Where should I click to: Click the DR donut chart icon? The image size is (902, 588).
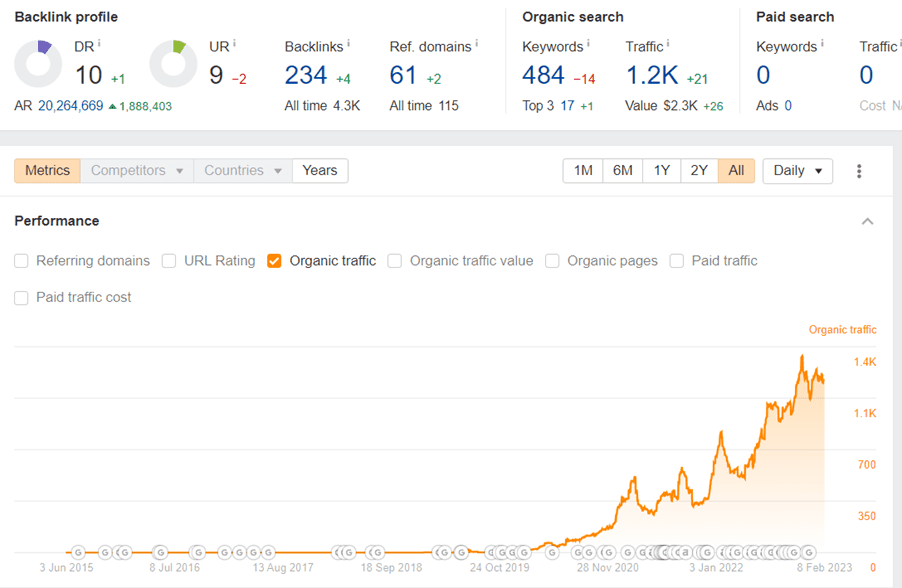(x=38, y=64)
